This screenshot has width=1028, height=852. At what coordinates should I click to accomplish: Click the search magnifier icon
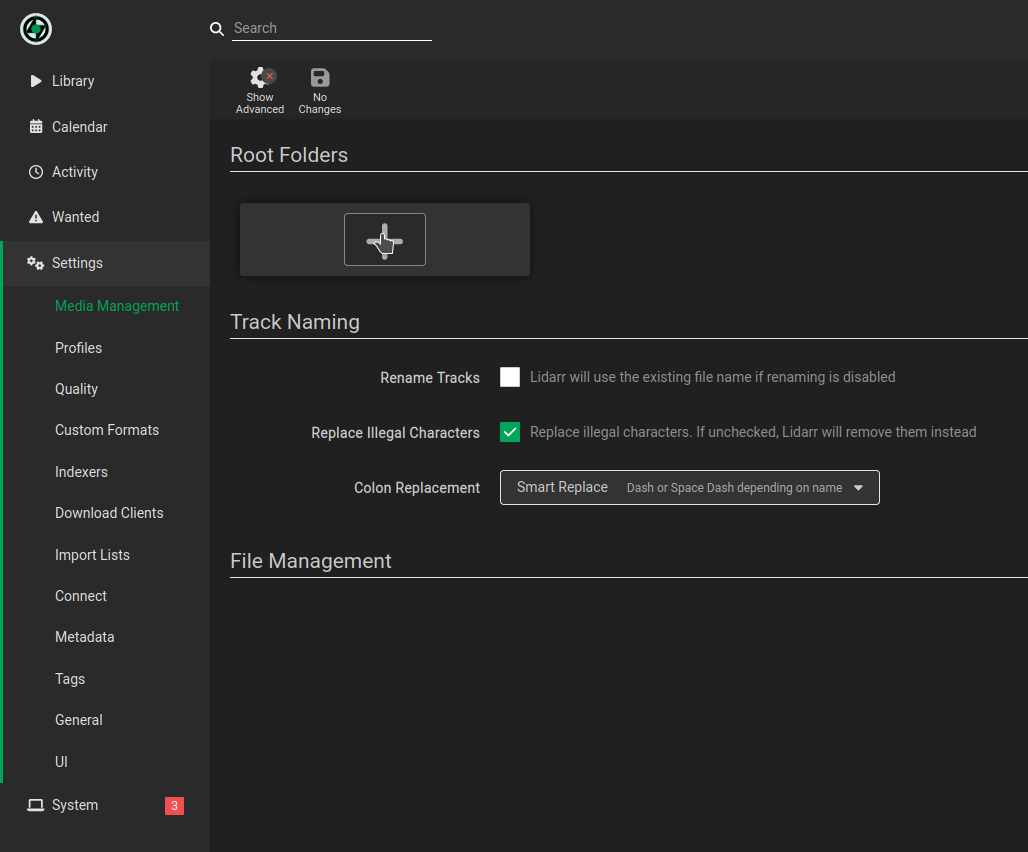216,29
